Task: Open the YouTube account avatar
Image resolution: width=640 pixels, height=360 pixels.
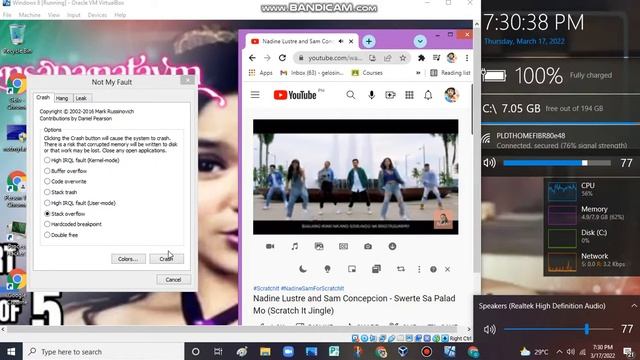Action: [451, 95]
